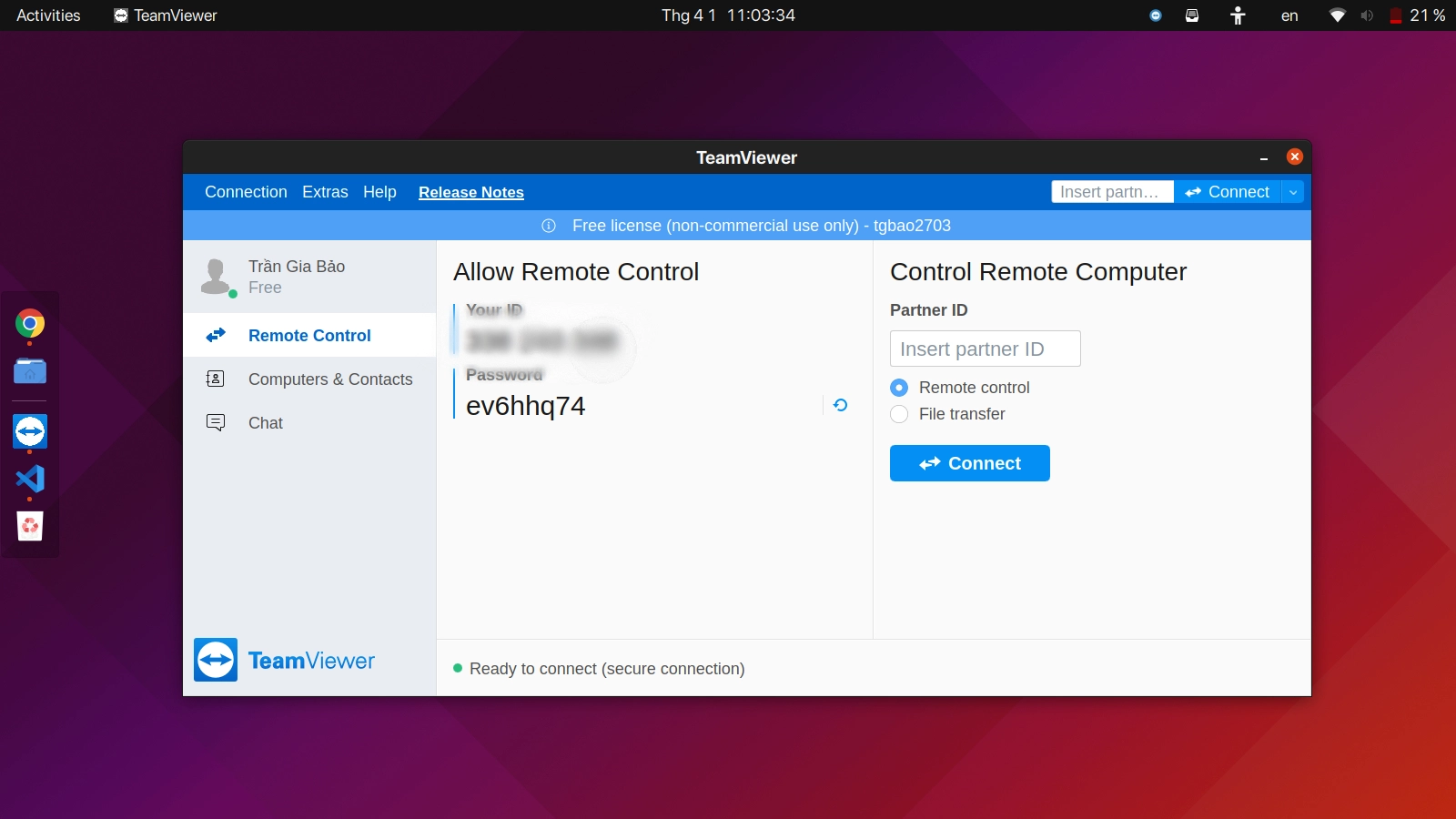Open the Release Notes link
This screenshot has width=1456, height=819.
pyautogui.click(x=471, y=192)
